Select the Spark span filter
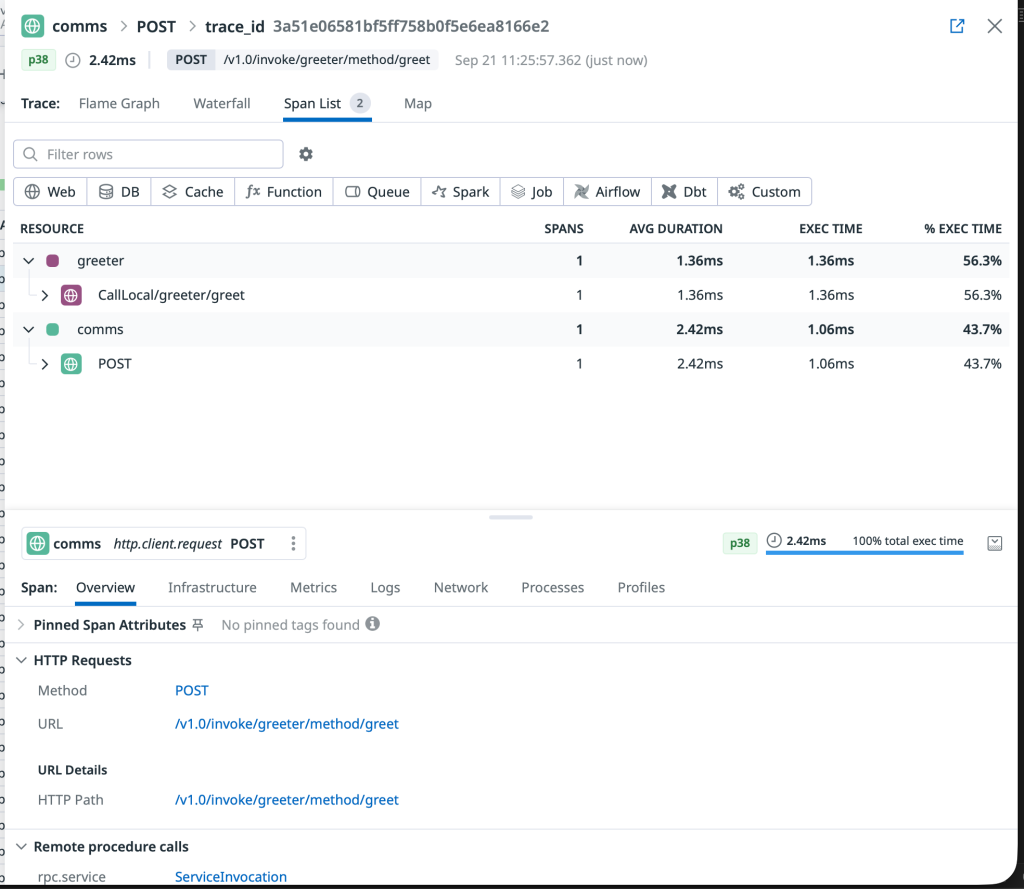1024x889 pixels. (x=460, y=191)
